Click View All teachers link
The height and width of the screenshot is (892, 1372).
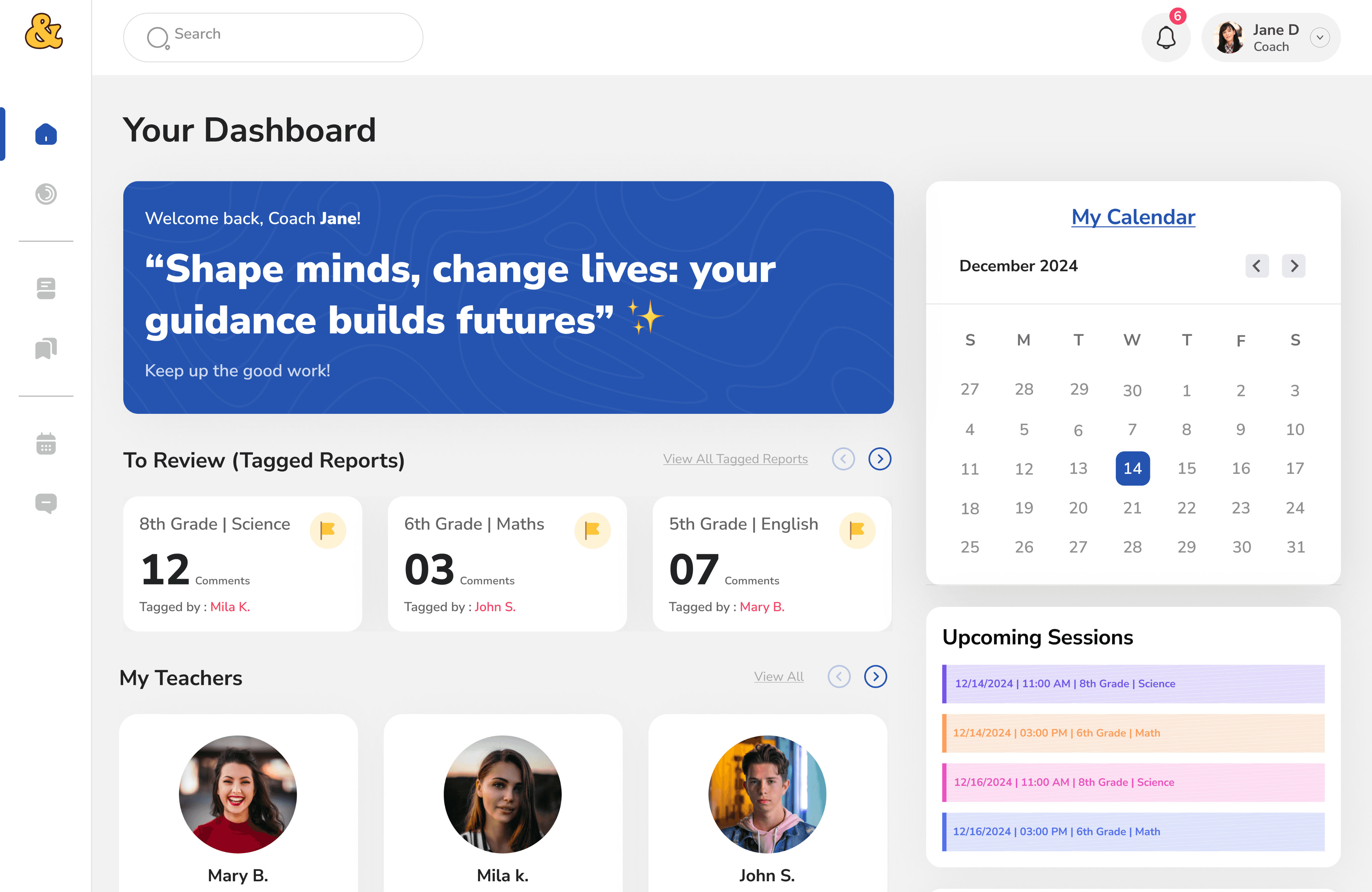pos(778,676)
